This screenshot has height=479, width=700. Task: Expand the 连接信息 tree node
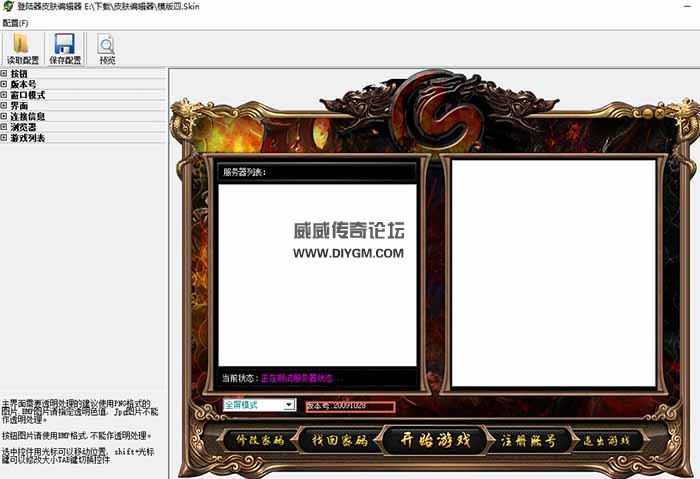[4, 117]
